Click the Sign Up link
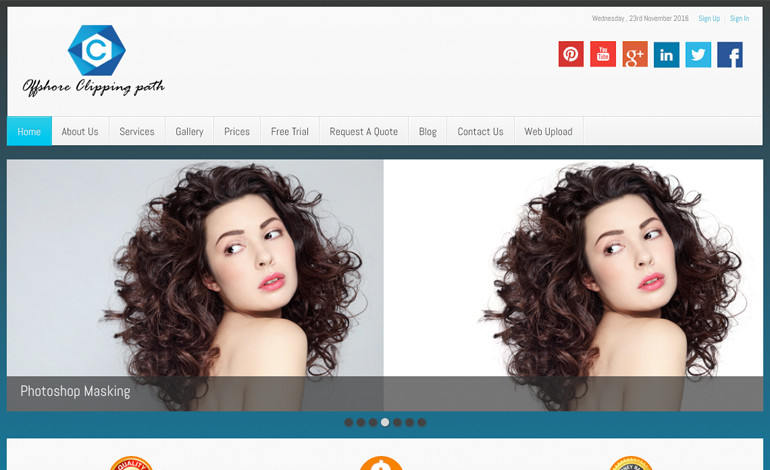The height and width of the screenshot is (470, 770). point(709,19)
